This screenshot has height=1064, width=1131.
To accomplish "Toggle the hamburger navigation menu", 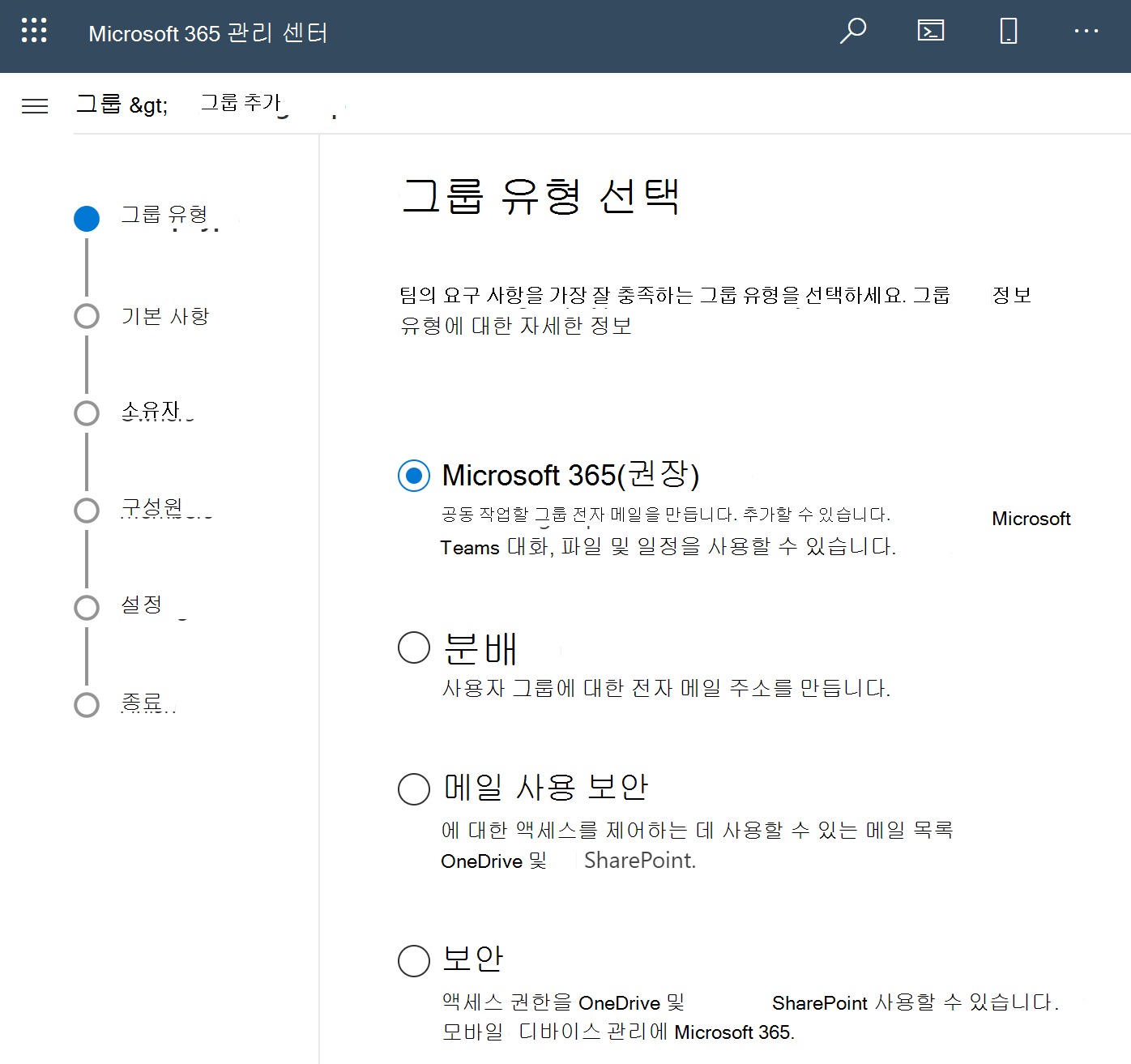I will point(35,106).
